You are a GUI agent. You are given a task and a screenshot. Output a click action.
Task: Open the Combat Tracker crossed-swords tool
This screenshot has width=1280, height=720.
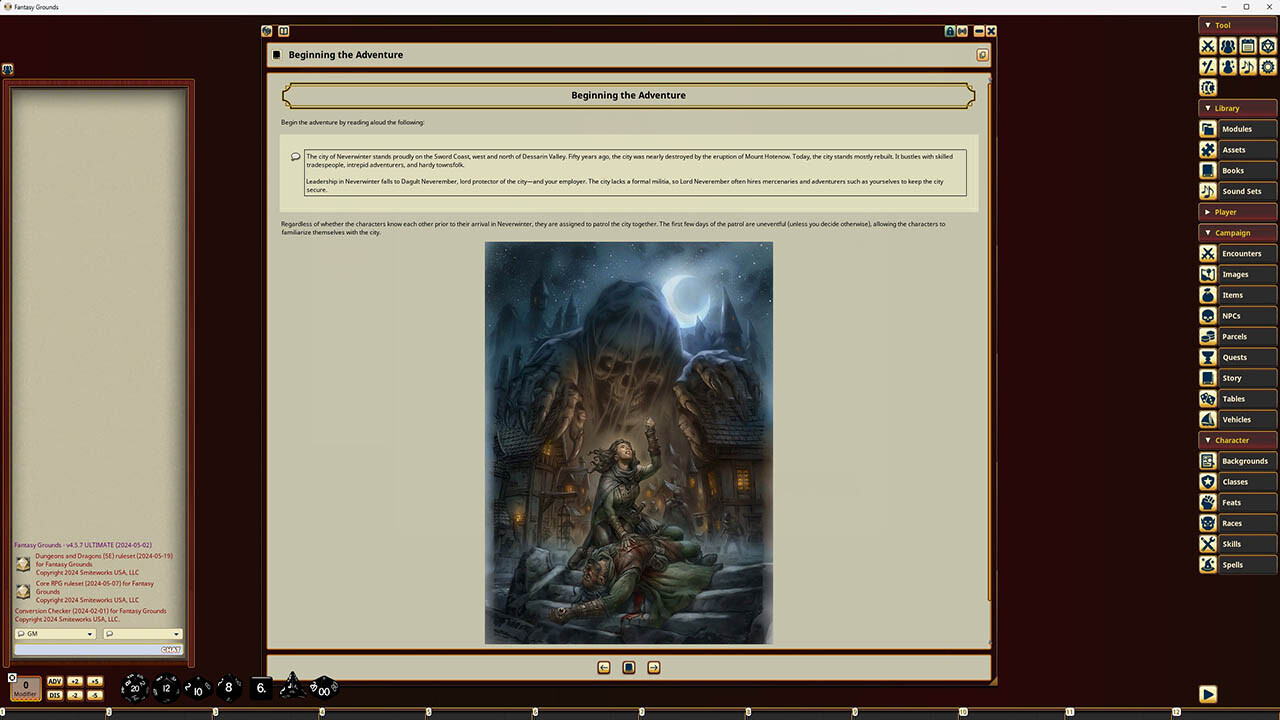(1208, 46)
